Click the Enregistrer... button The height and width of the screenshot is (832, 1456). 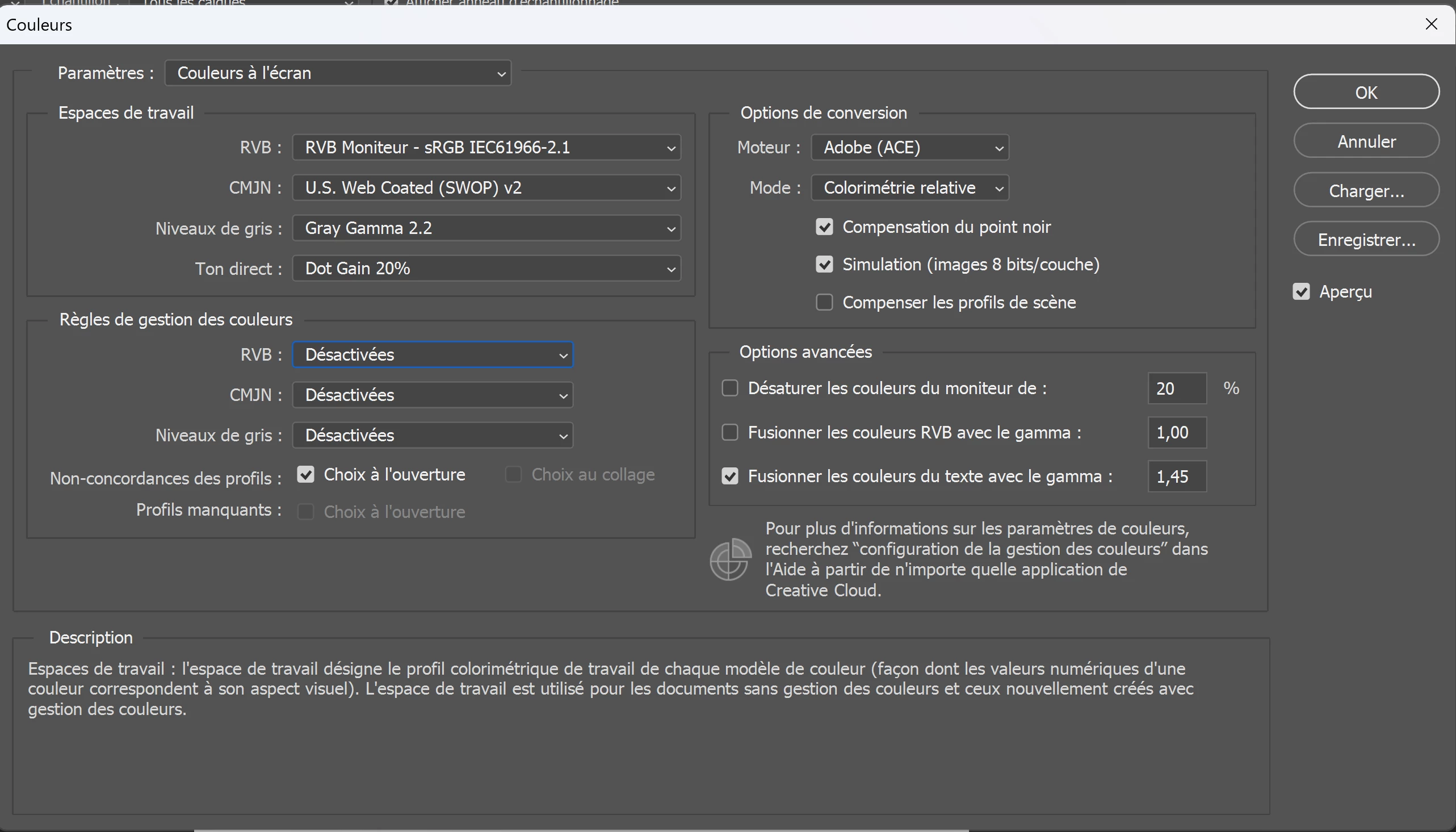1366,240
